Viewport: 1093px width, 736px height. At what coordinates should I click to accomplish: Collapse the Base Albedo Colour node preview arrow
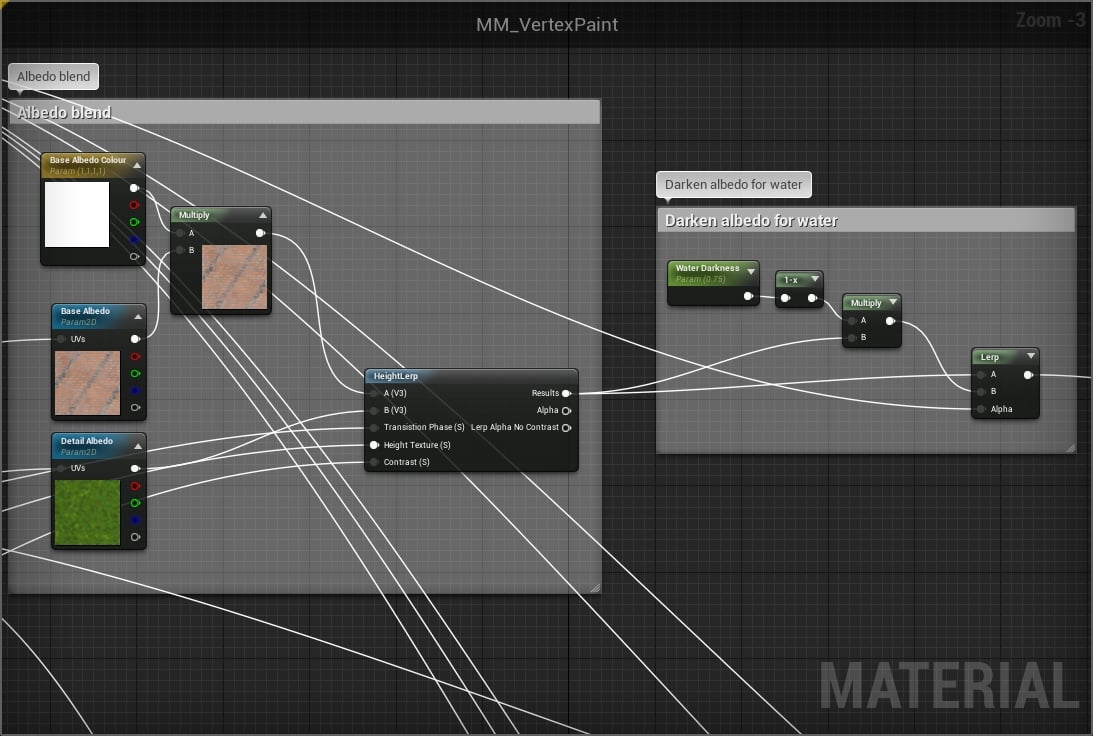click(137, 165)
